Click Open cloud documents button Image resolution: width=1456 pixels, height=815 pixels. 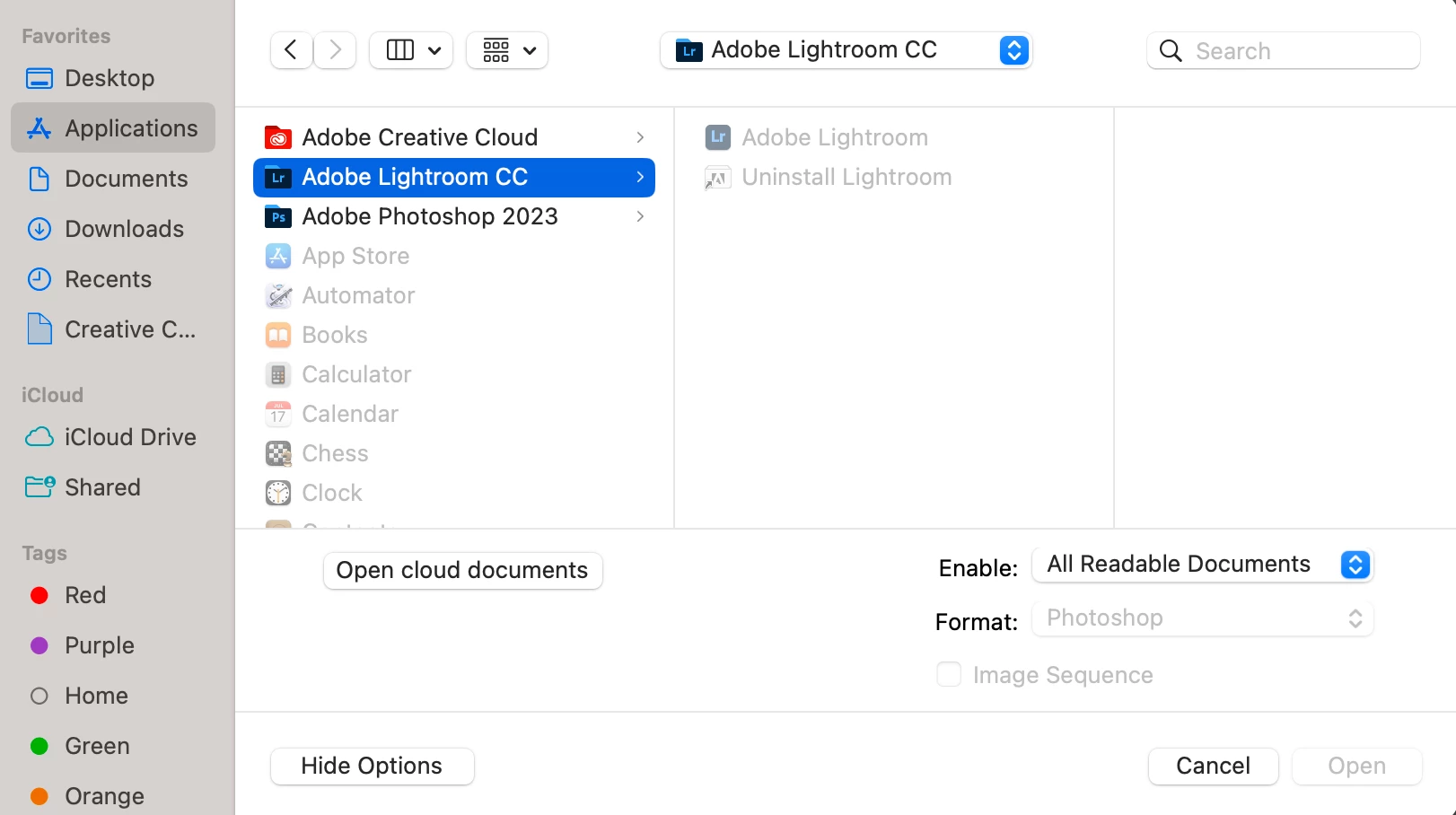point(462,570)
